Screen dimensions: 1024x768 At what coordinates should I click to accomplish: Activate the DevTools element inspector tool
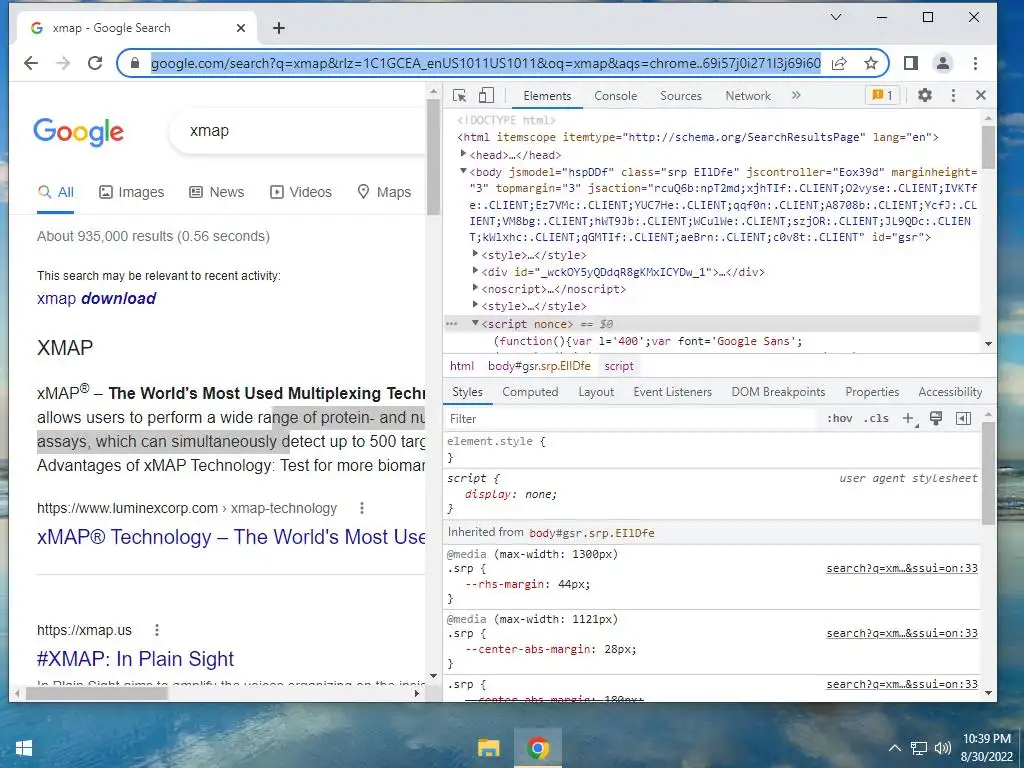coord(459,95)
